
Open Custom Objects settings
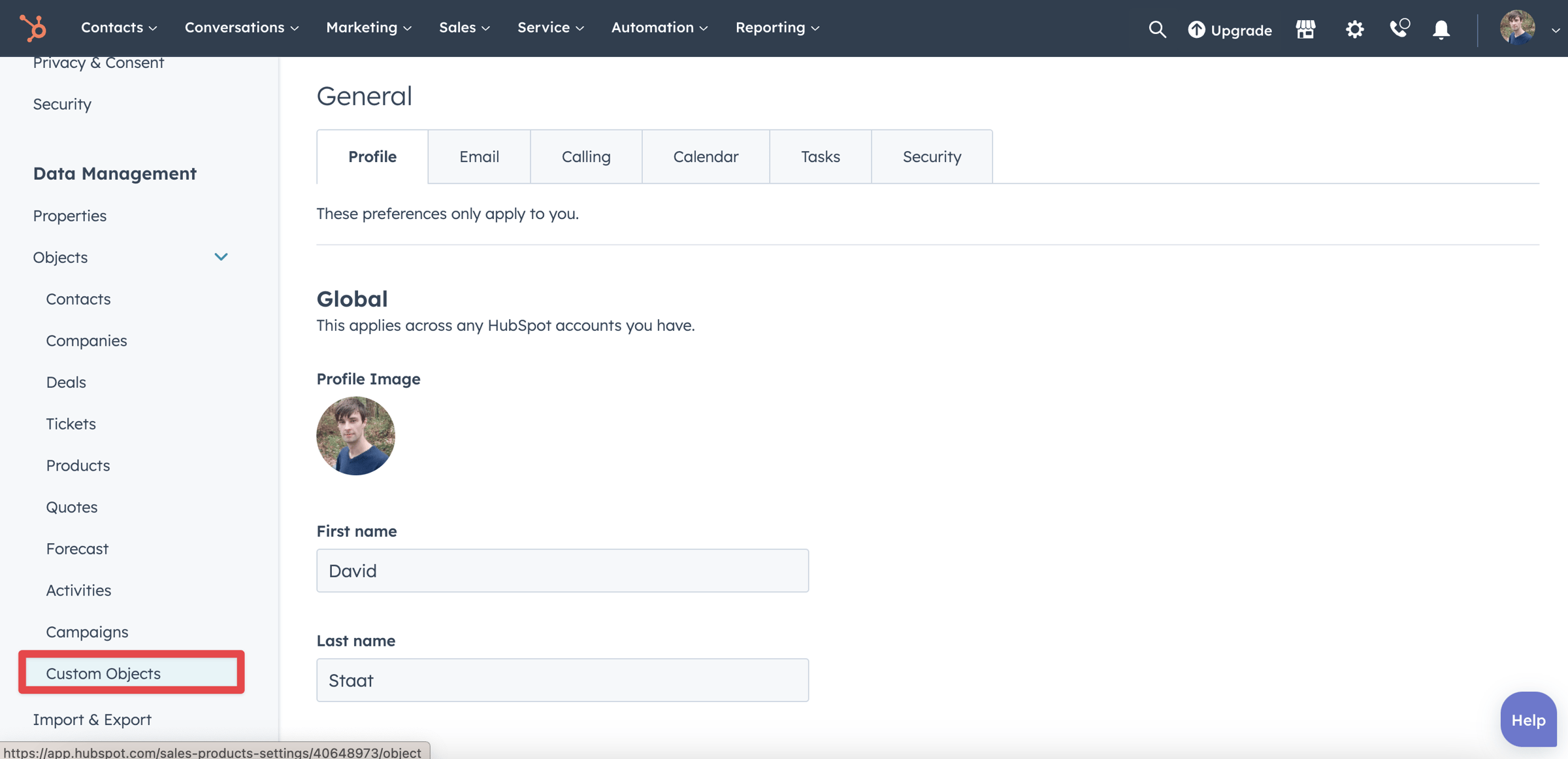pos(104,673)
